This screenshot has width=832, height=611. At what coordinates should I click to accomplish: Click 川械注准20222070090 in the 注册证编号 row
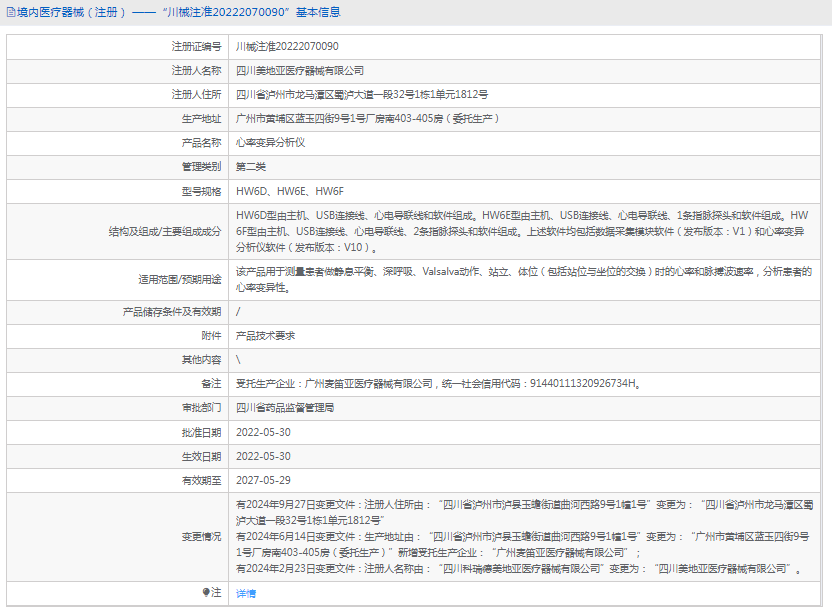[x=287, y=47]
